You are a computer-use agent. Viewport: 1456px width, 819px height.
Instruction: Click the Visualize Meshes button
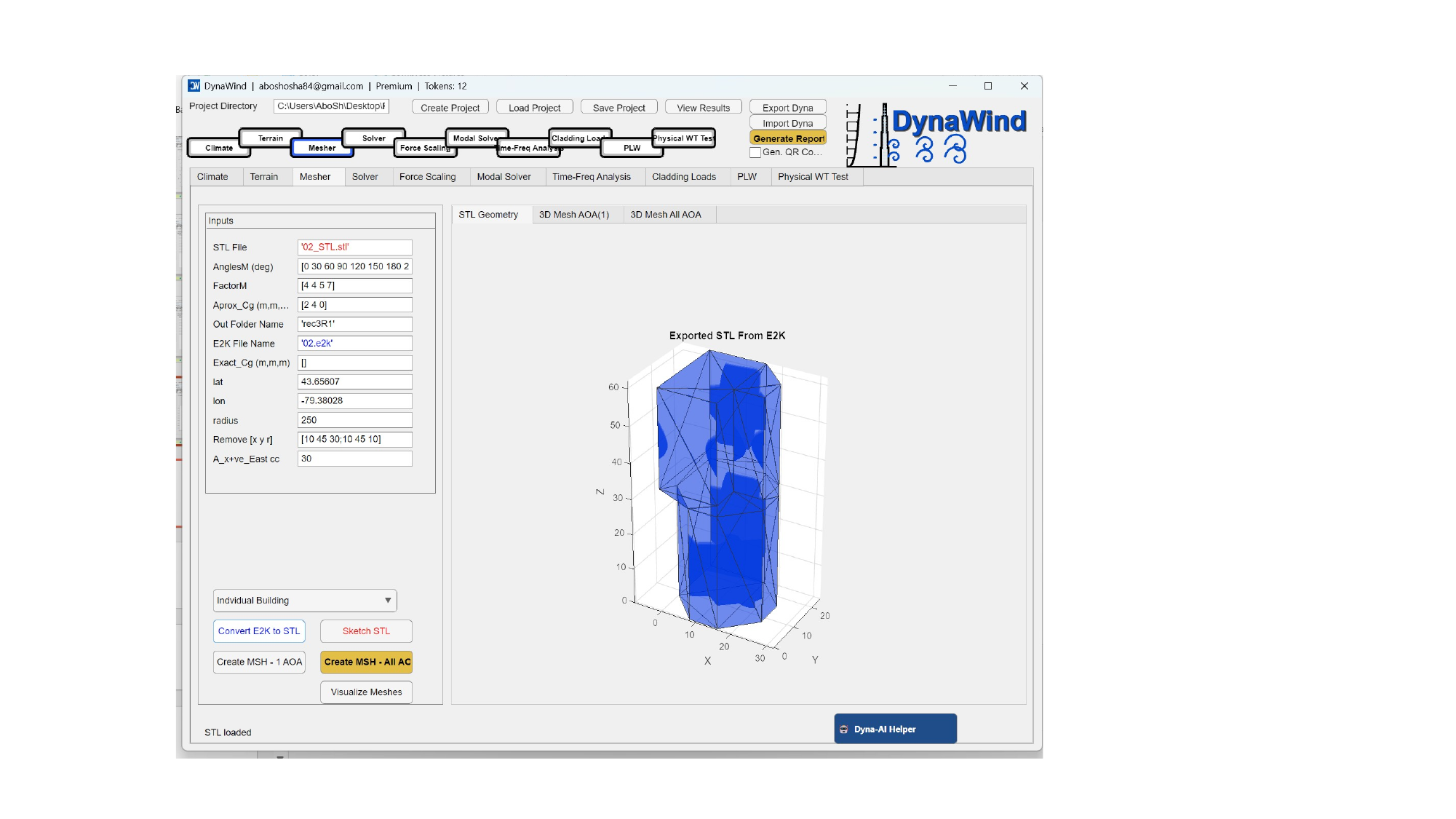[x=366, y=692]
